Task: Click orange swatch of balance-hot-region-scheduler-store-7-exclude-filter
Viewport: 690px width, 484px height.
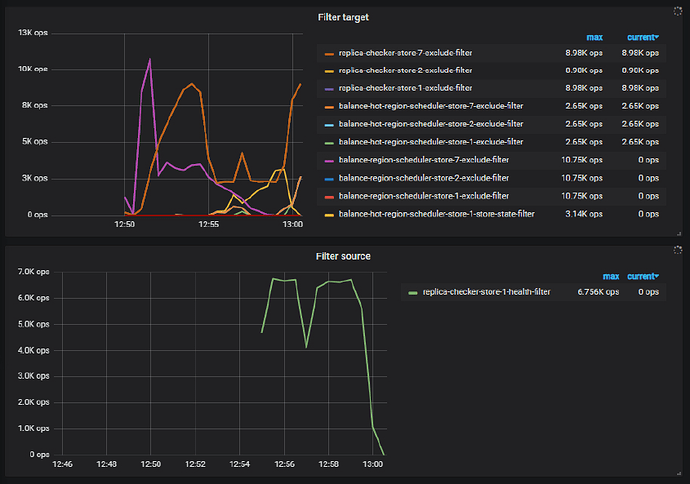Action: (x=329, y=107)
